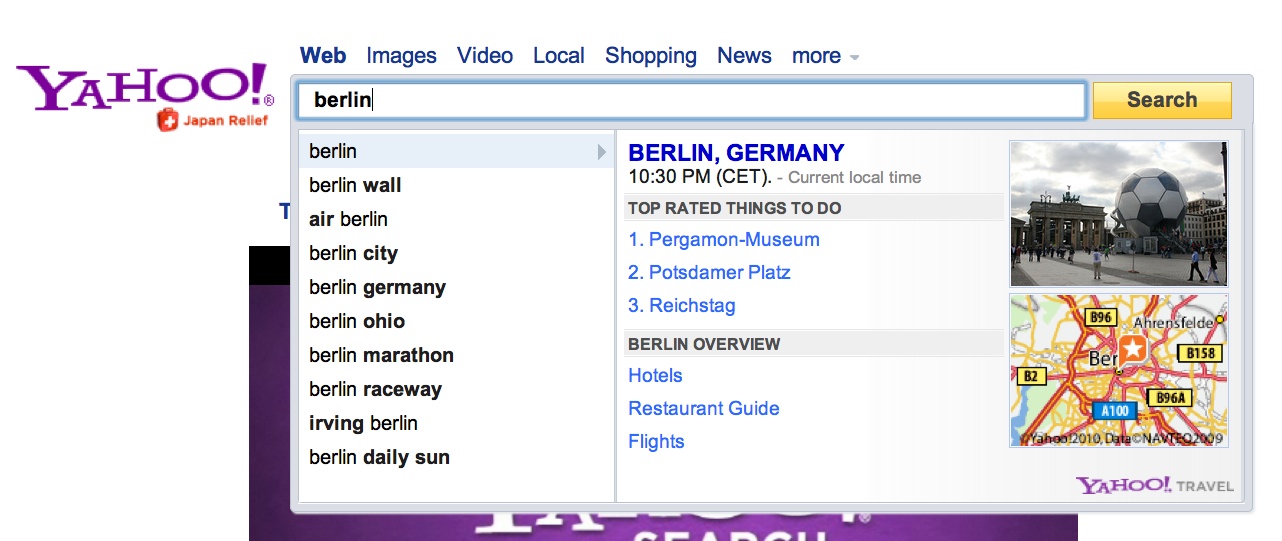Select the 'irving berlin' suggestion
This screenshot has width=1282, height=541.
click(x=457, y=424)
